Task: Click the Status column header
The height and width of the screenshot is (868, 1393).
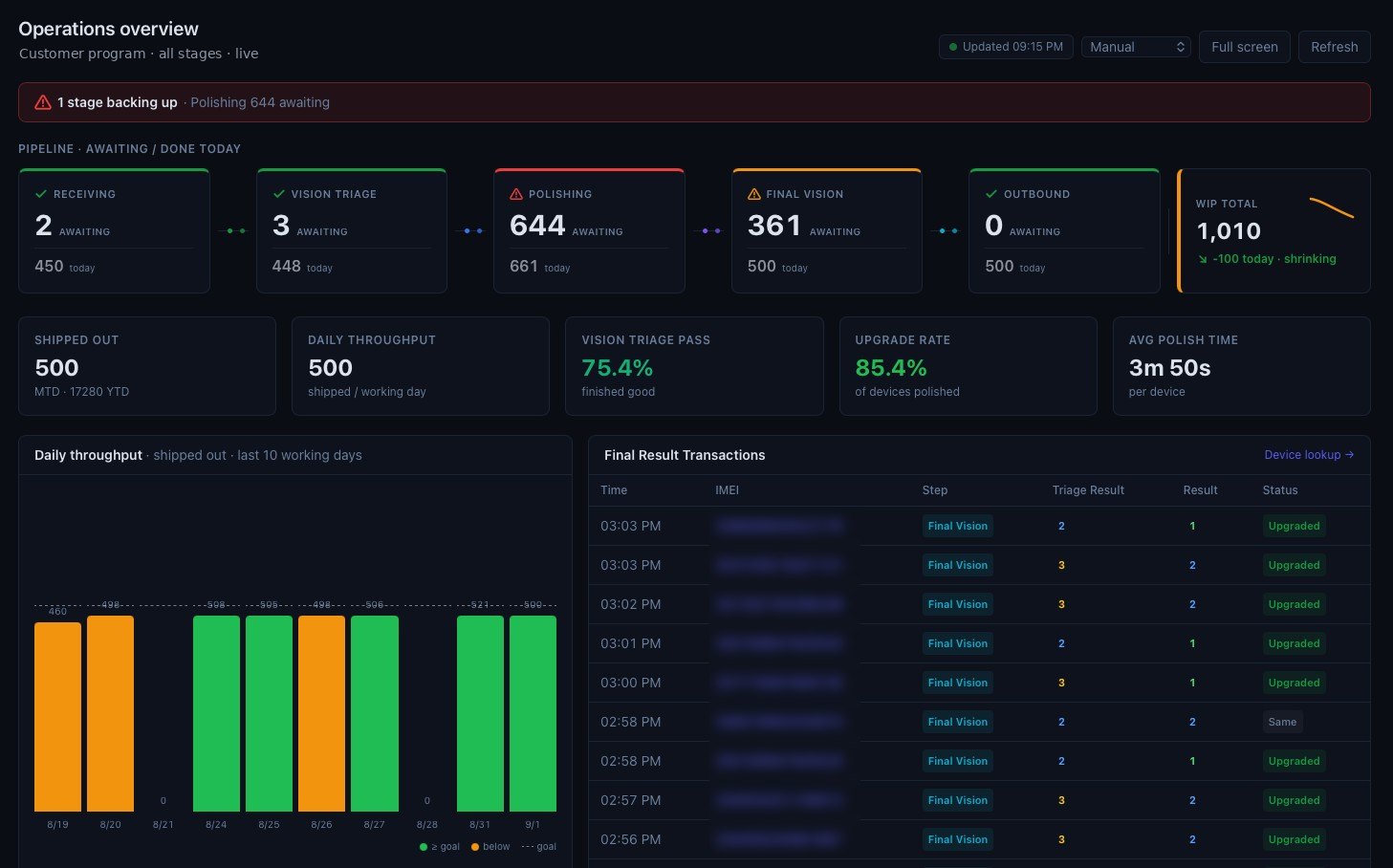Action: click(x=1280, y=490)
